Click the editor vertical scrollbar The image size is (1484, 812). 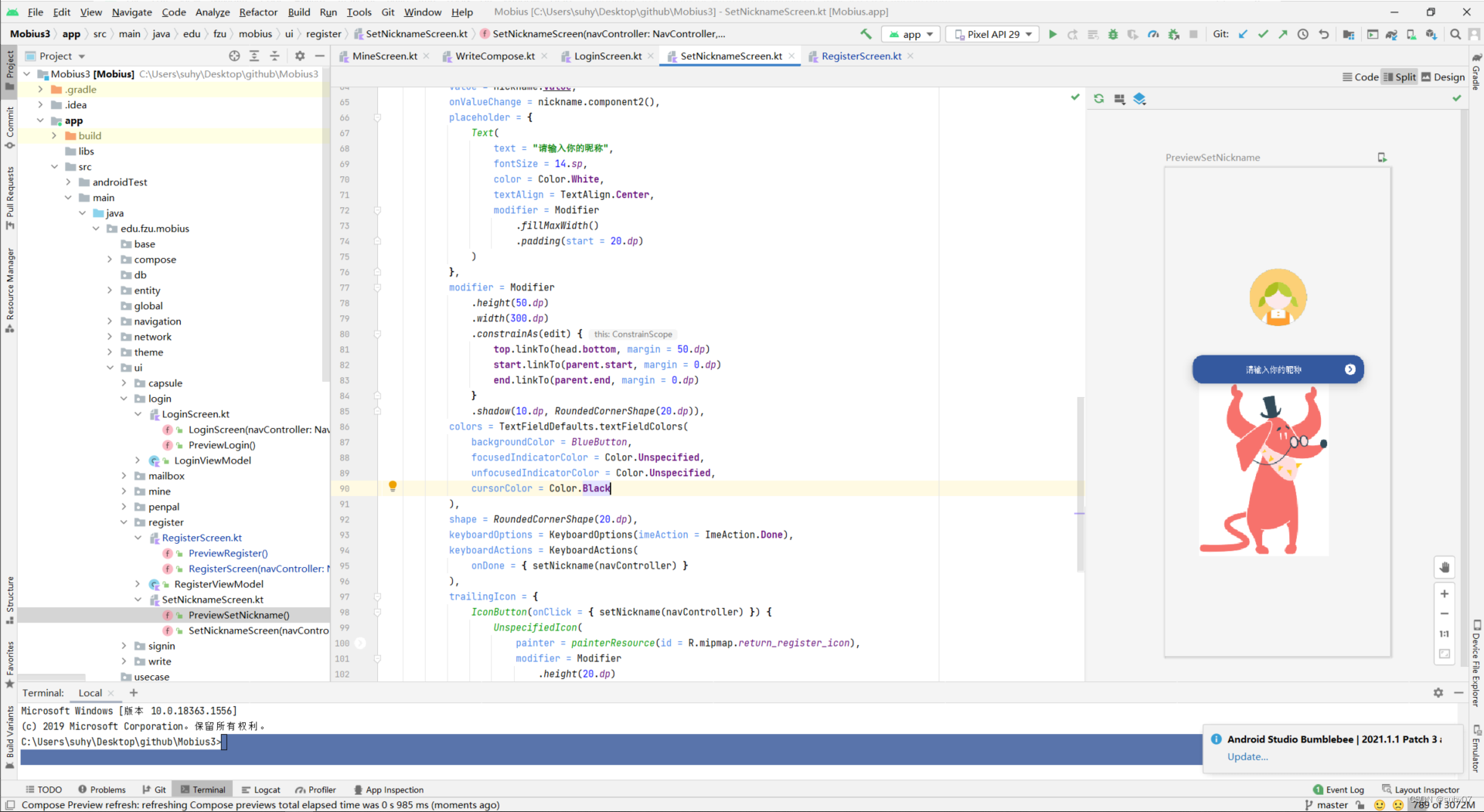coord(1080,483)
